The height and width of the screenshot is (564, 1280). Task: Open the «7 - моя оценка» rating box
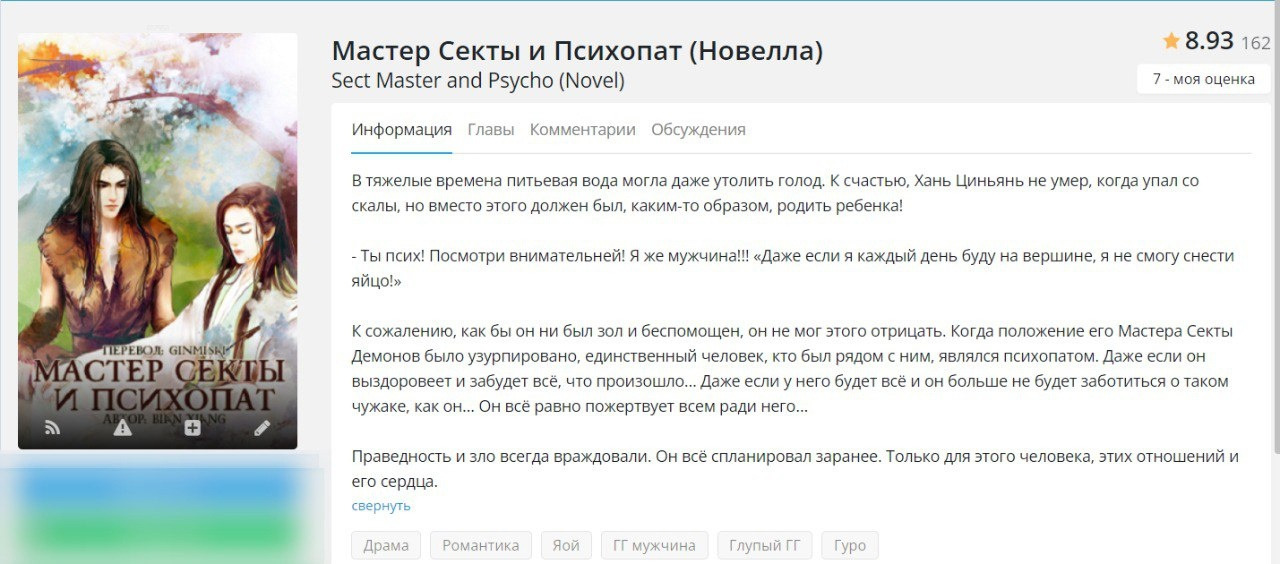pyautogui.click(x=1203, y=79)
